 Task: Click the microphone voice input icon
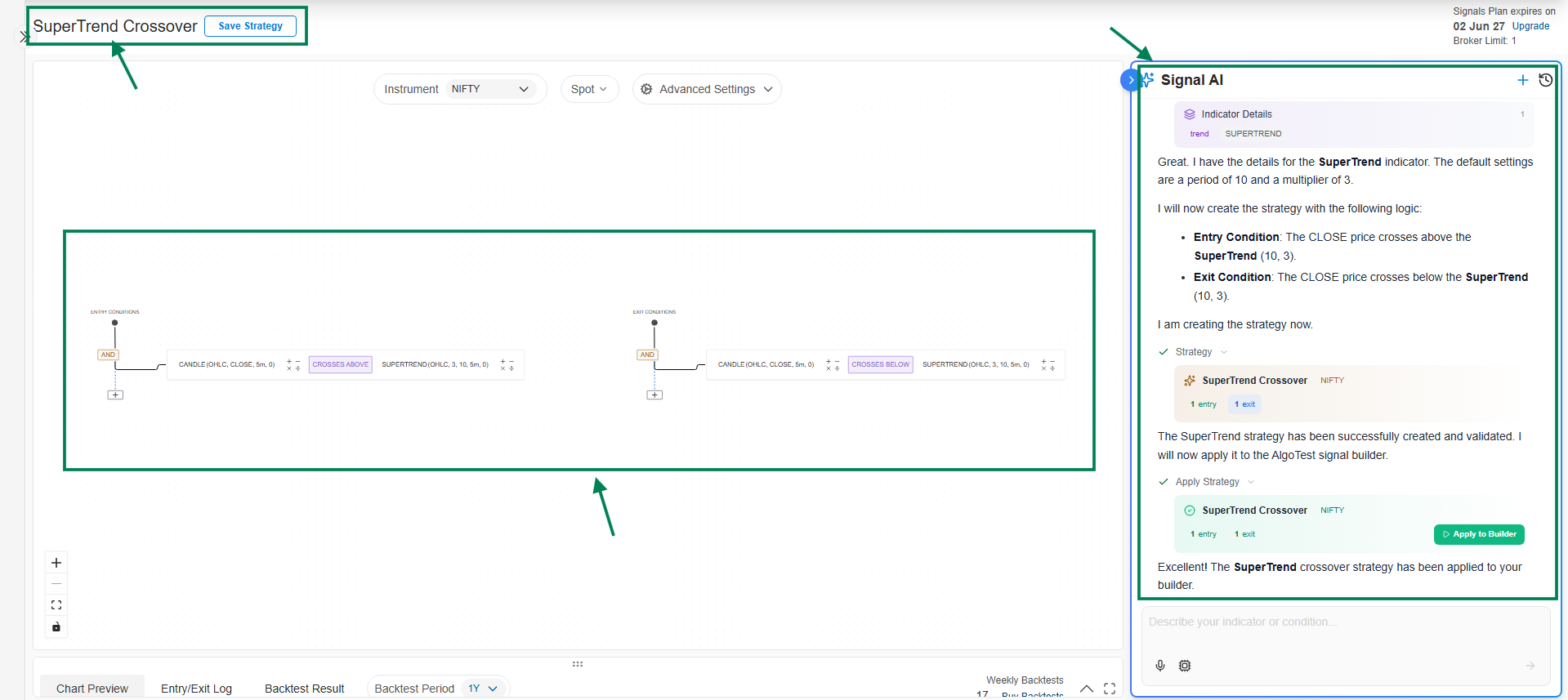coord(1160,666)
